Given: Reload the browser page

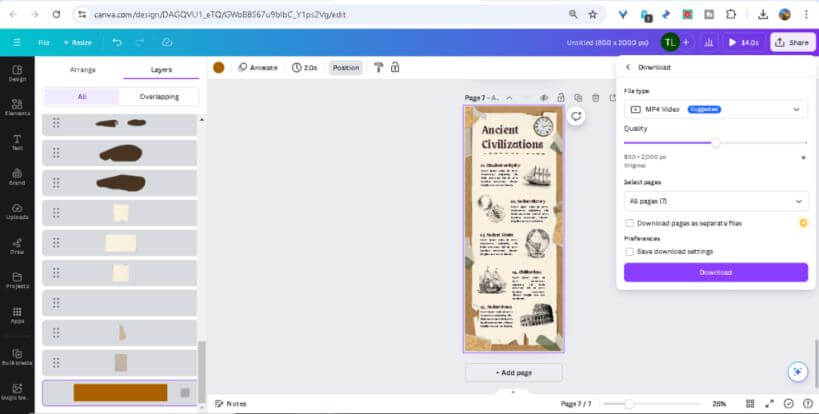Looking at the screenshot, I should 56,15.
